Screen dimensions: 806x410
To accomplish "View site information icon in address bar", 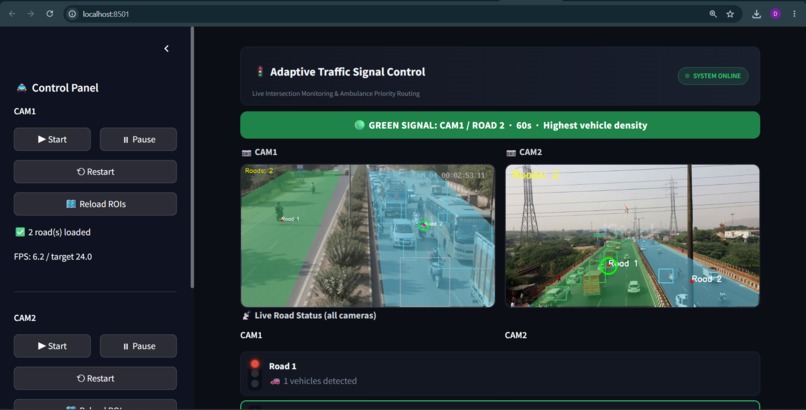I will point(72,14).
